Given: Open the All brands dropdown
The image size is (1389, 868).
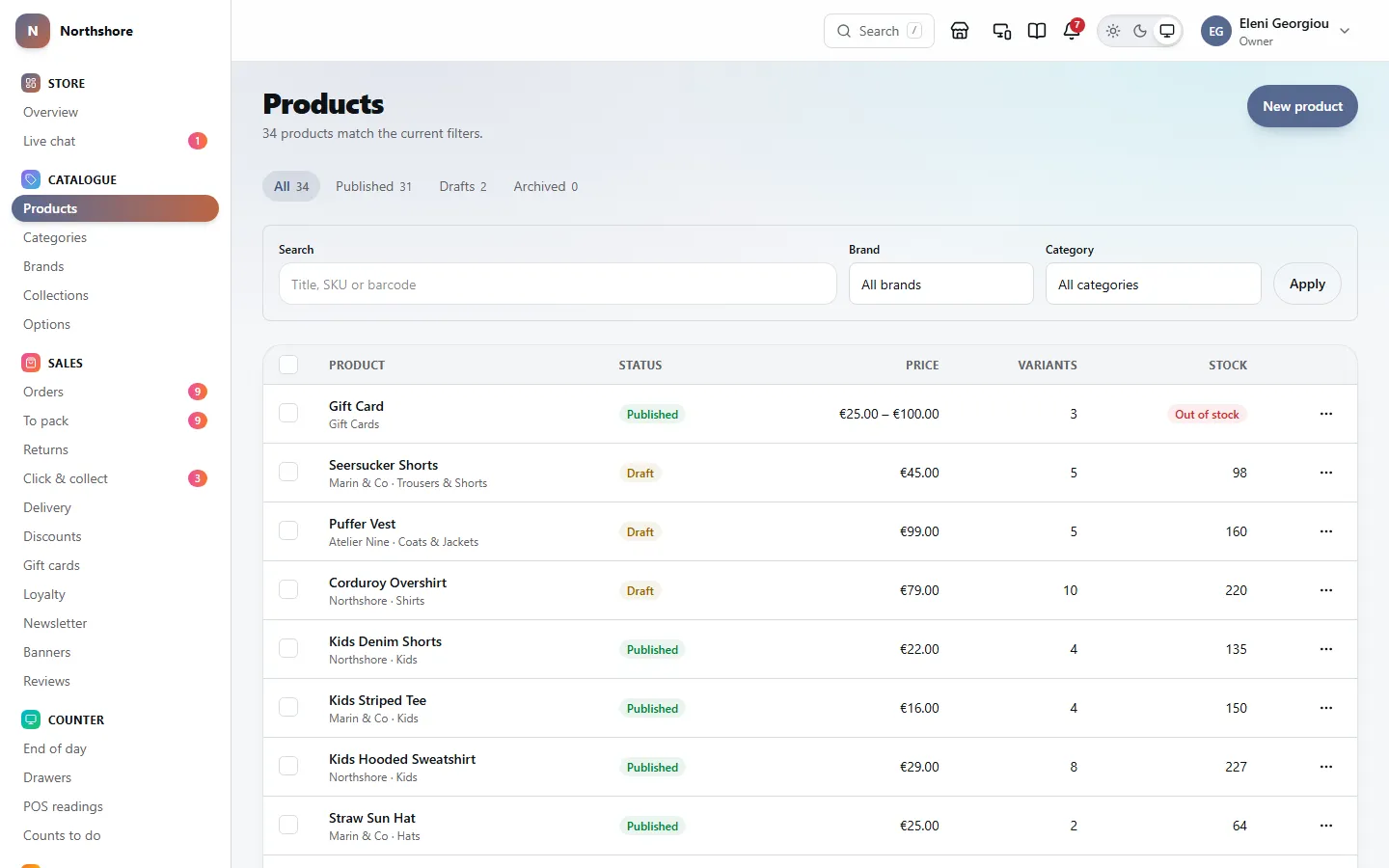Looking at the screenshot, I should pos(941,285).
